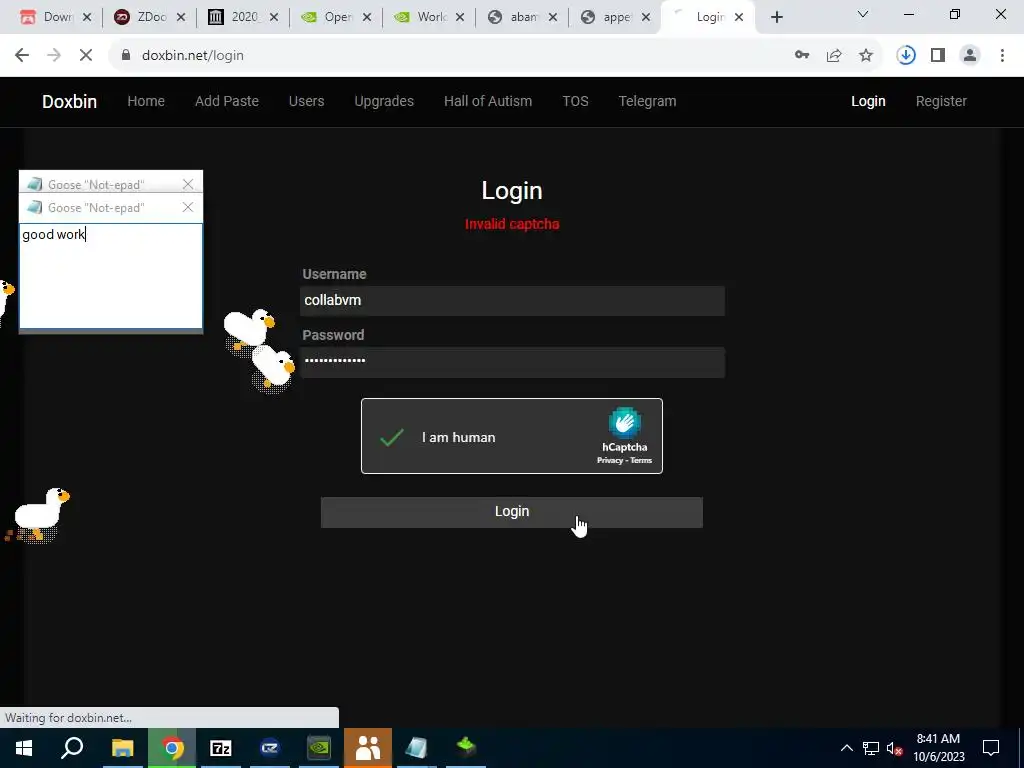Close the lower Goose Not-epad window

click(188, 207)
